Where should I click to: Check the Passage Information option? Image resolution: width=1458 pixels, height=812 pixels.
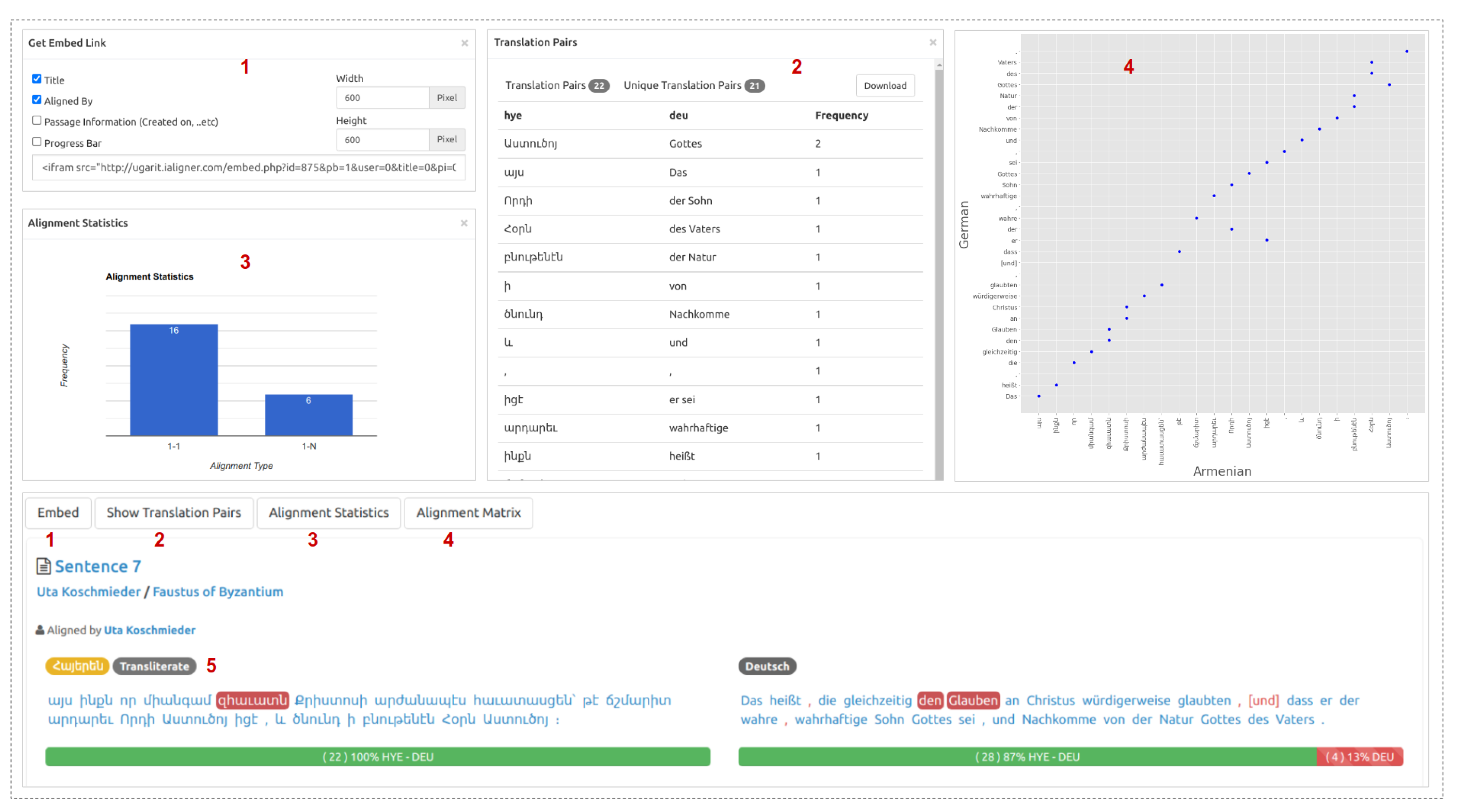tap(37, 120)
